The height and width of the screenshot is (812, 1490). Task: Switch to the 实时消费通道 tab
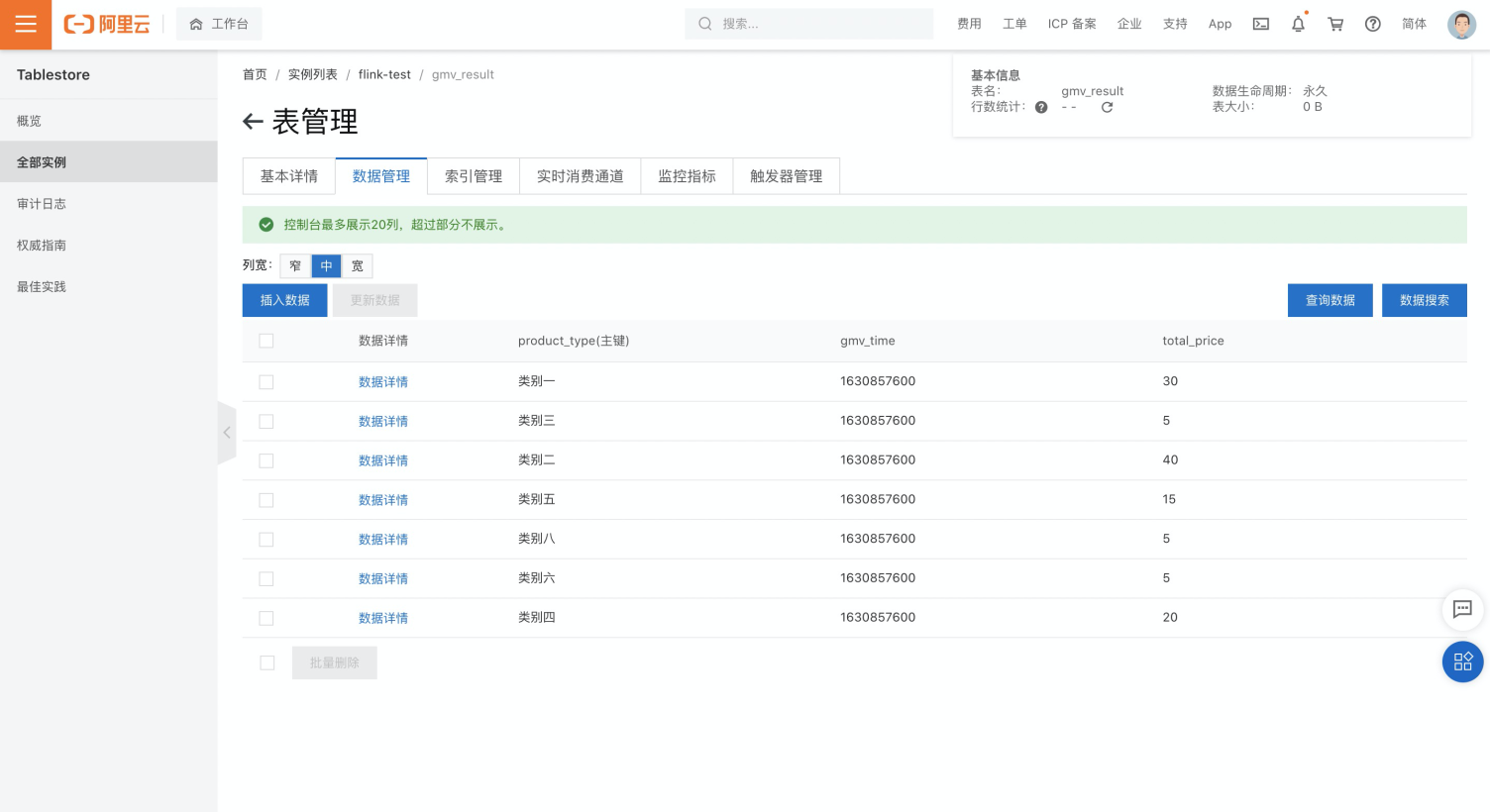581,176
